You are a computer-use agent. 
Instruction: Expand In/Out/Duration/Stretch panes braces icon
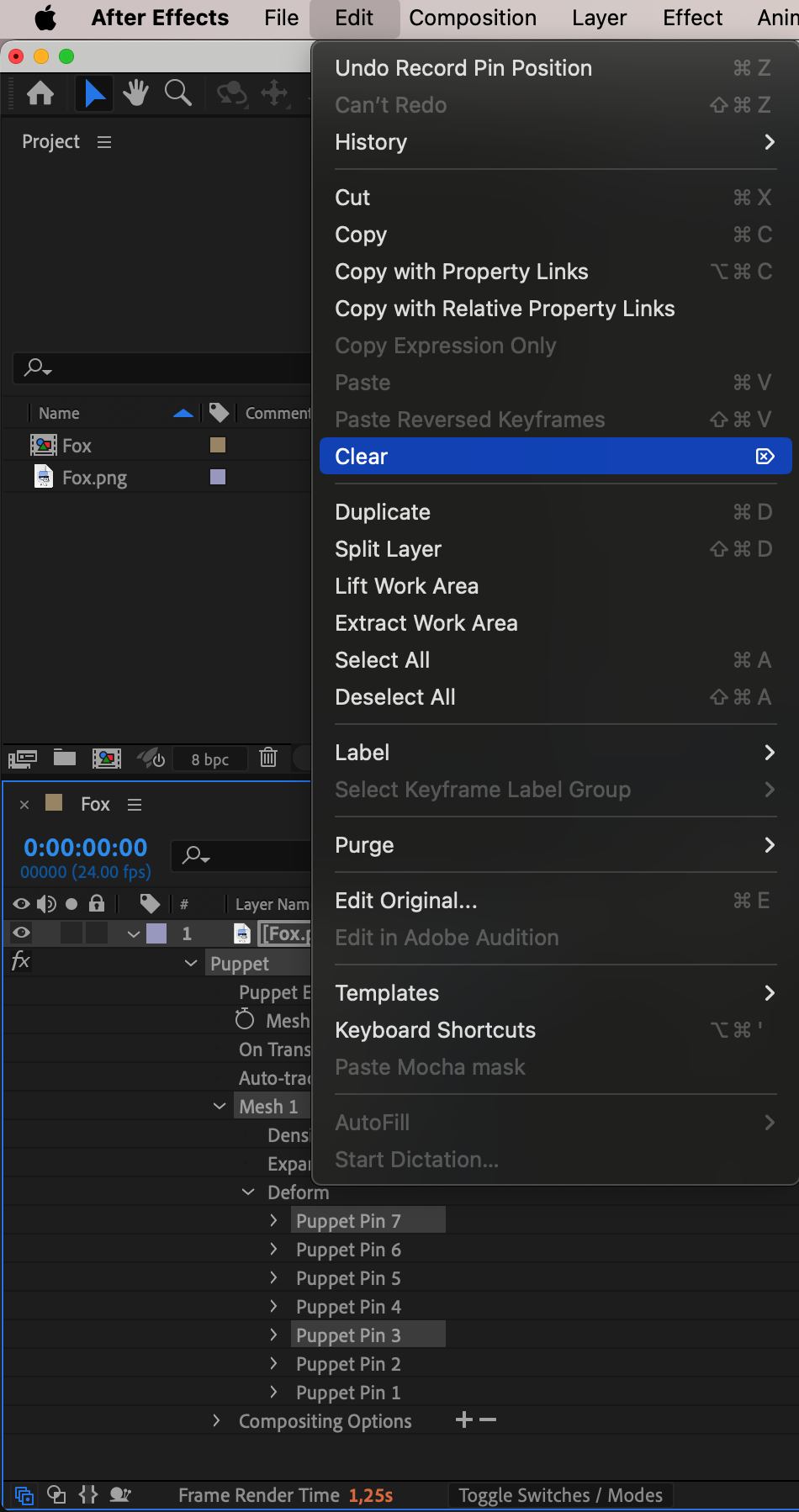tap(88, 1494)
